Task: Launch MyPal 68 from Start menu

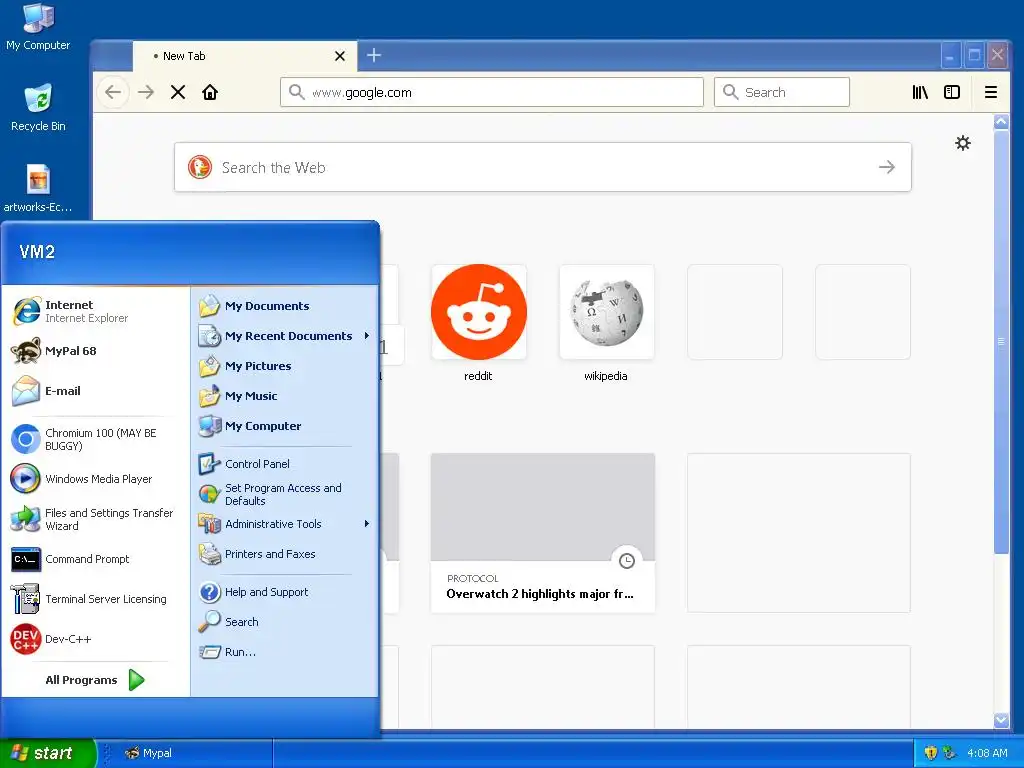Action: tap(95, 351)
